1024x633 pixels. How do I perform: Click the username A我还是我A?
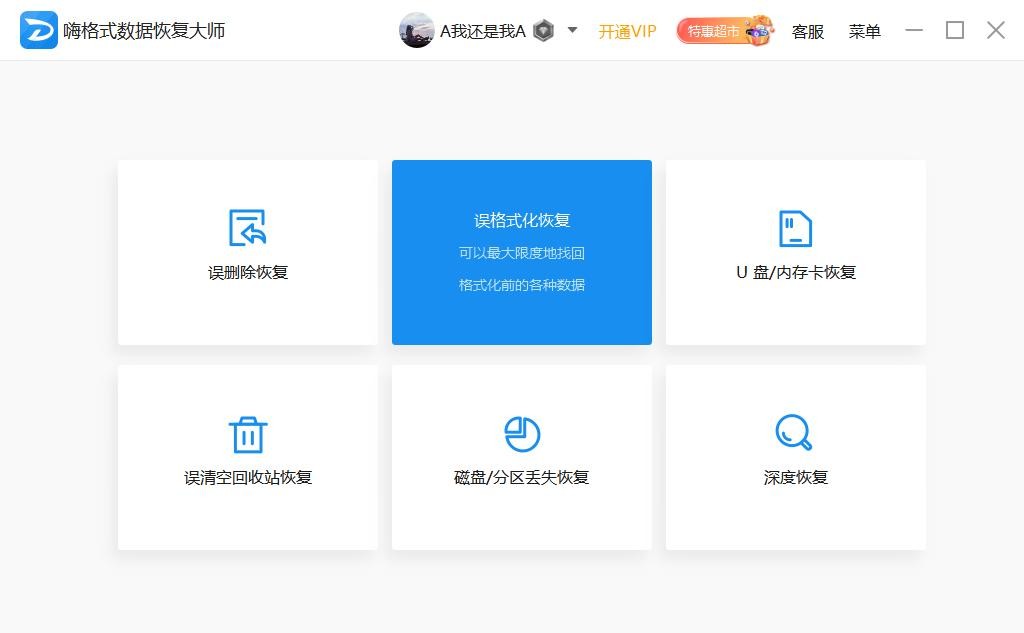coord(482,31)
